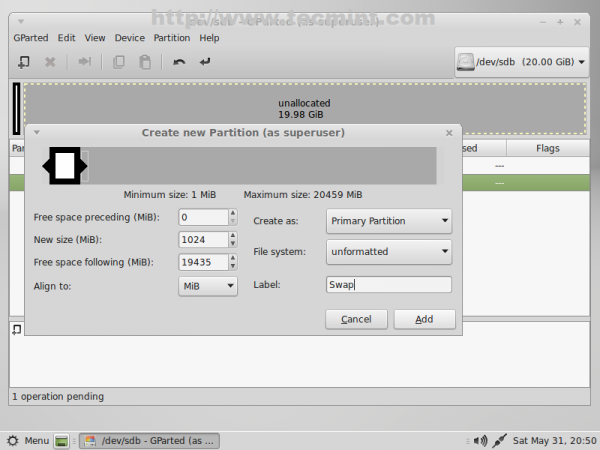Click the New size input field
Image resolution: width=600 pixels, height=450 pixels.
tap(204, 240)
